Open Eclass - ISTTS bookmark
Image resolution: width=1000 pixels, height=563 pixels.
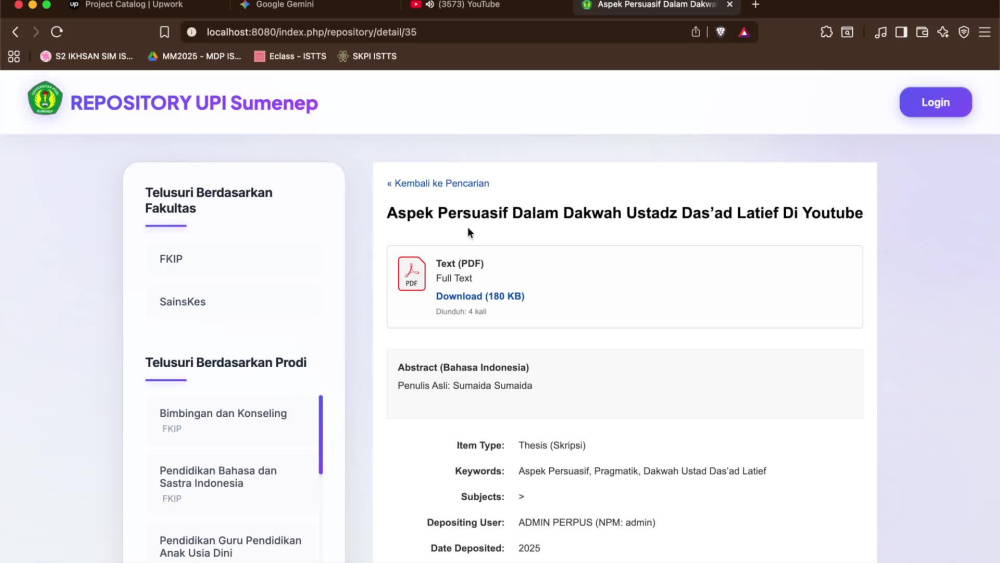290,56
